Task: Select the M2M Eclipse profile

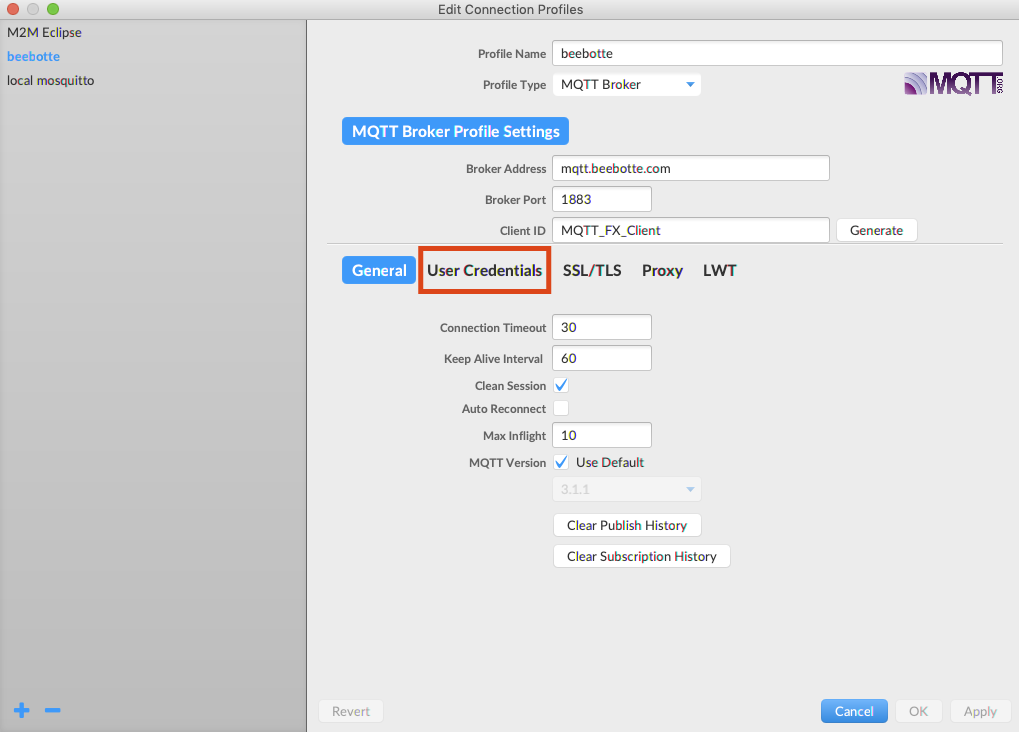Action: click(x=45, y=32)
